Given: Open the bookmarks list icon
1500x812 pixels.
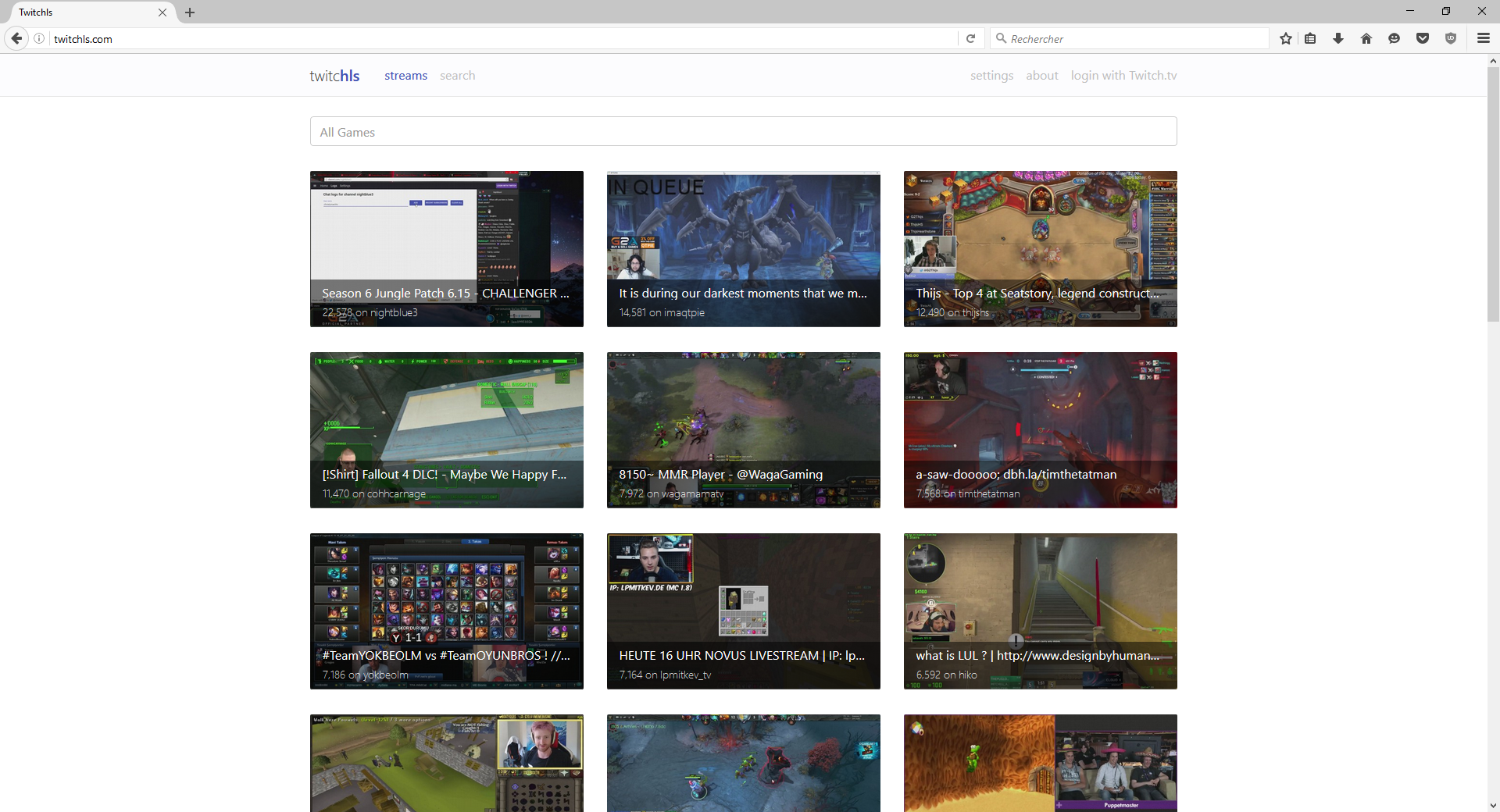Looking at the screenshot, I should (x=1310, y=38).
